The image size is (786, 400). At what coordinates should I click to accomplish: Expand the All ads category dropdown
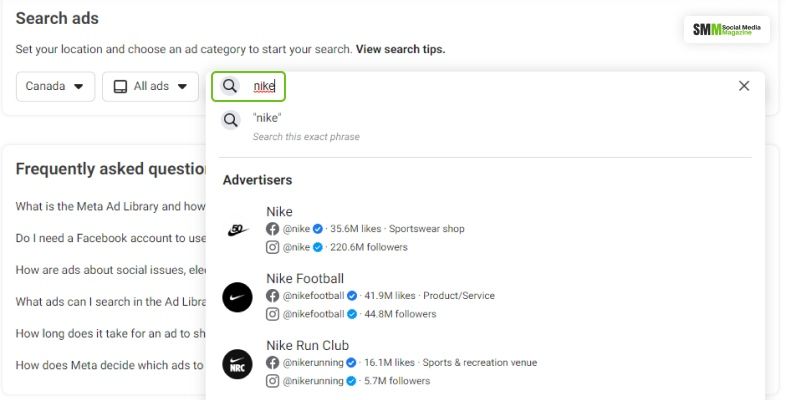150,86
